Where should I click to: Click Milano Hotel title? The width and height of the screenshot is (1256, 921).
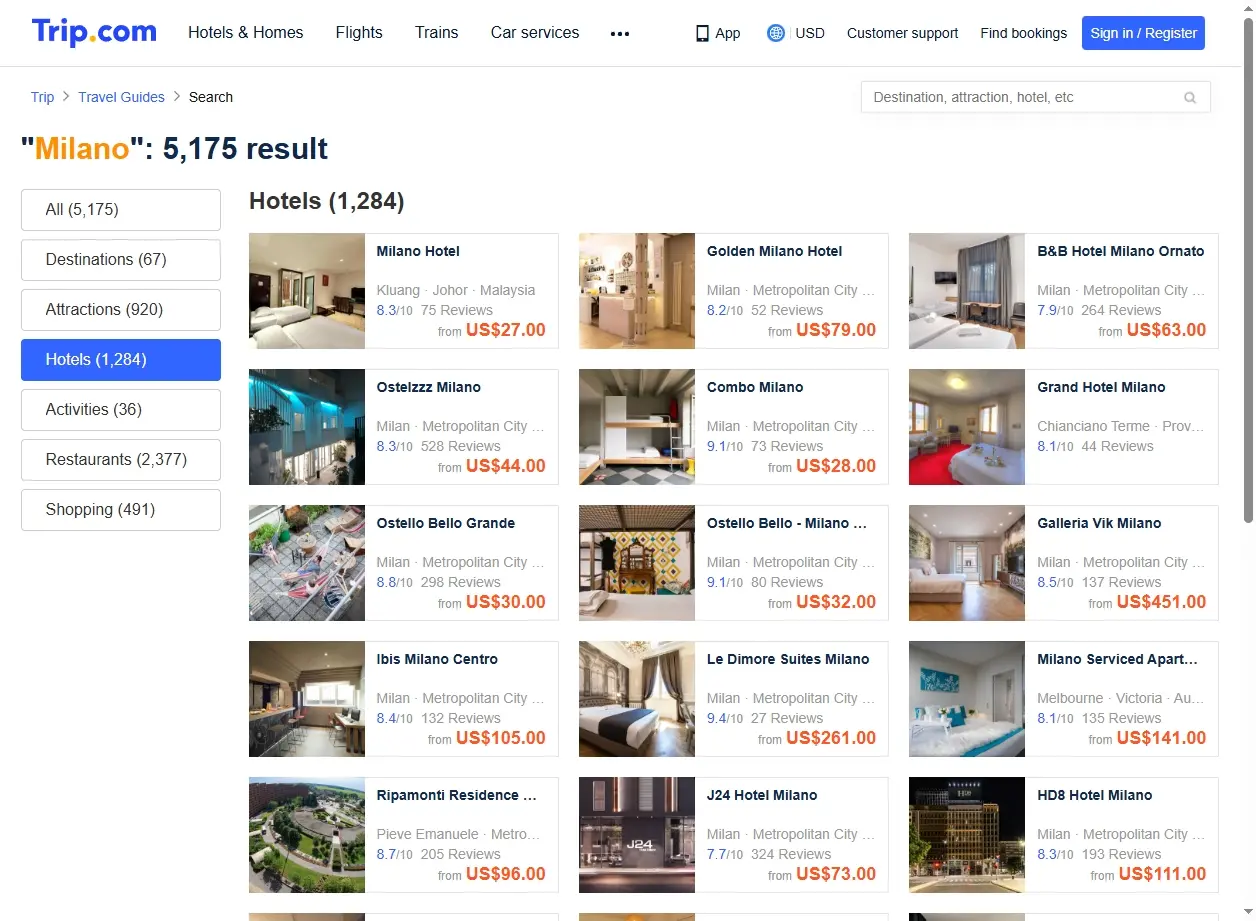(x=418, y=251)
